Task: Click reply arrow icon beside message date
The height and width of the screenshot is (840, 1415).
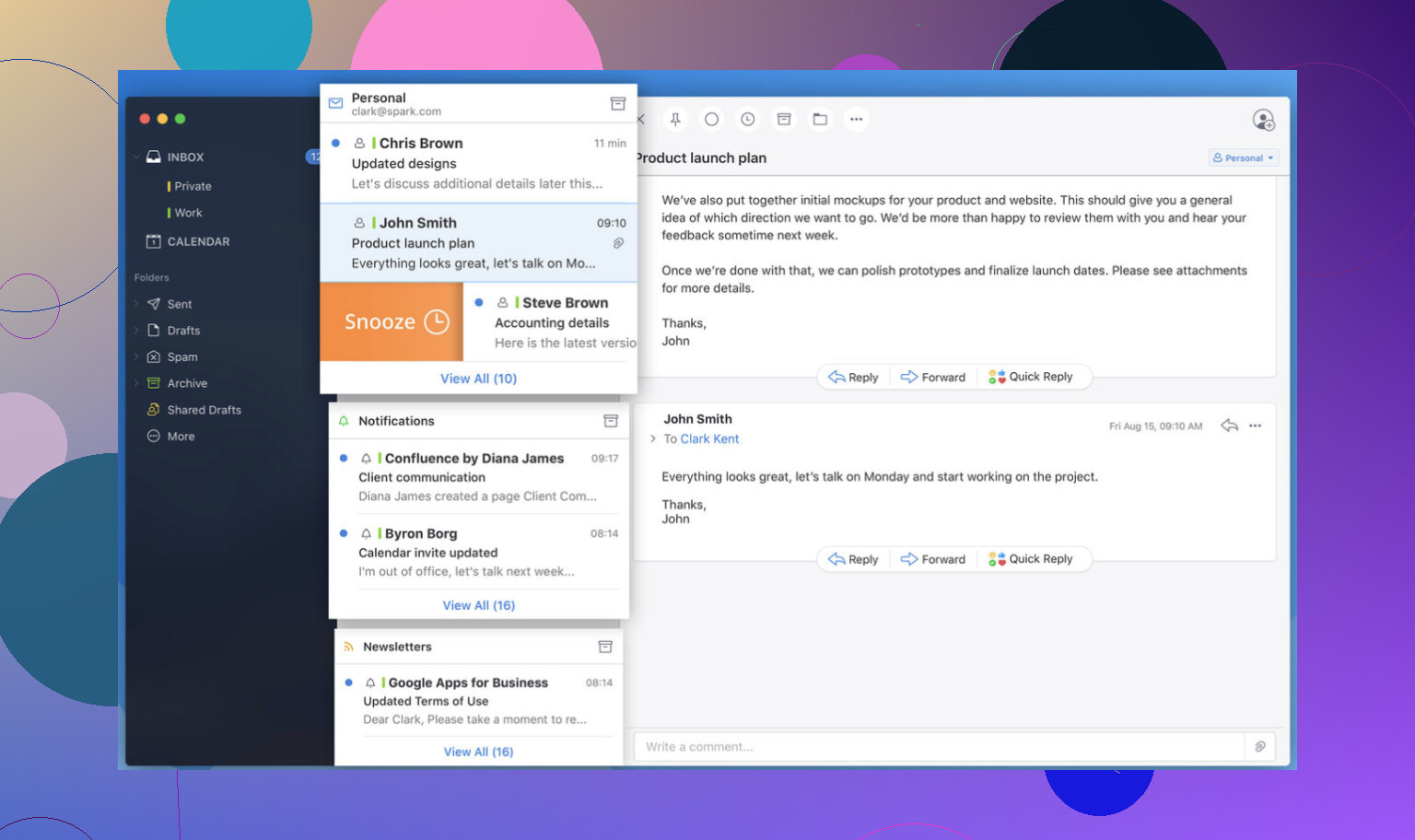Action: point(1229,426)
